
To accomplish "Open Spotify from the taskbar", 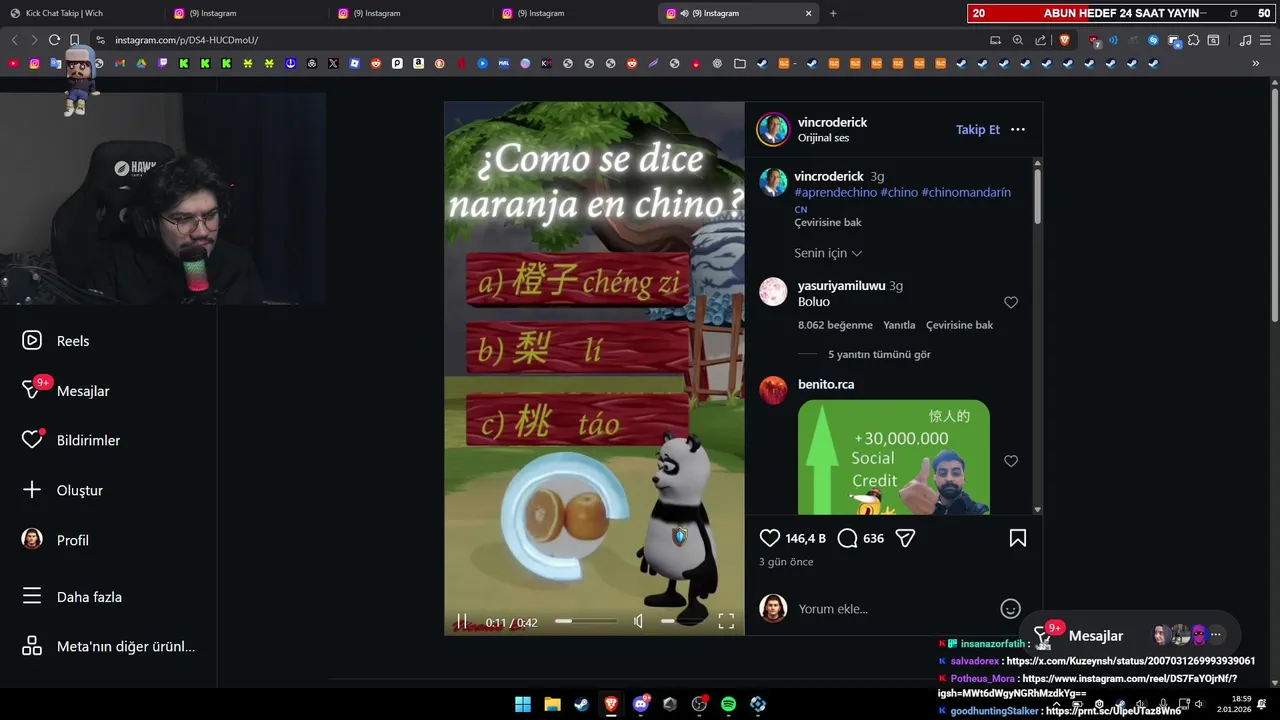I will pos(728,704).
